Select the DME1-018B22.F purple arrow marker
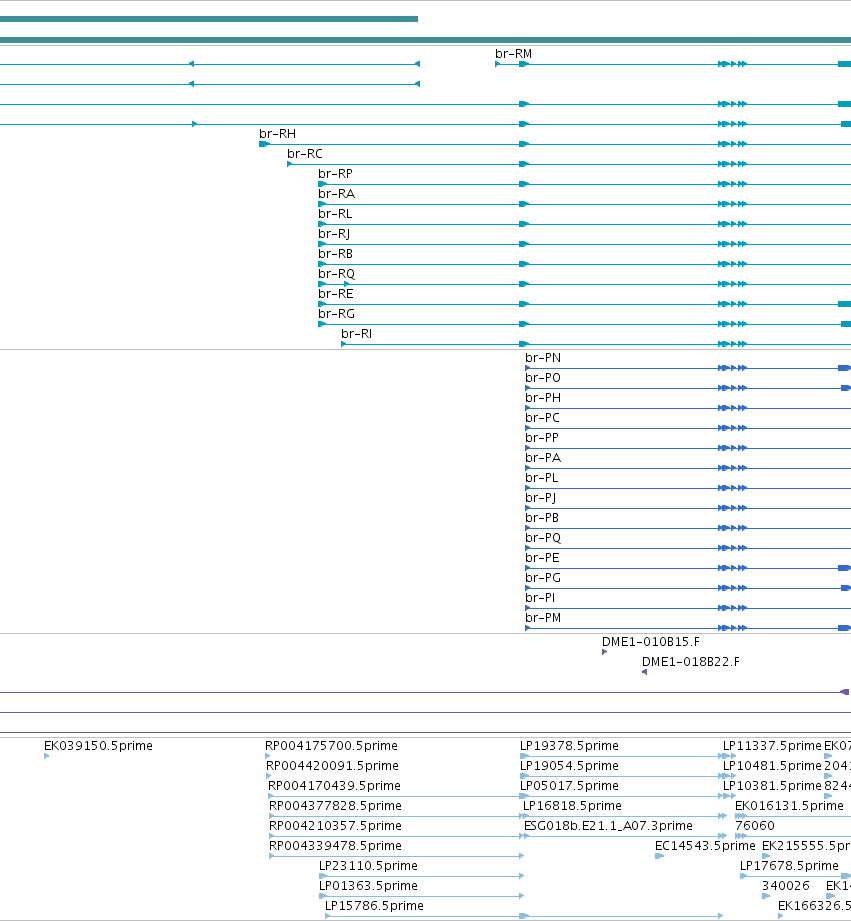 click(x=644, y=672)
